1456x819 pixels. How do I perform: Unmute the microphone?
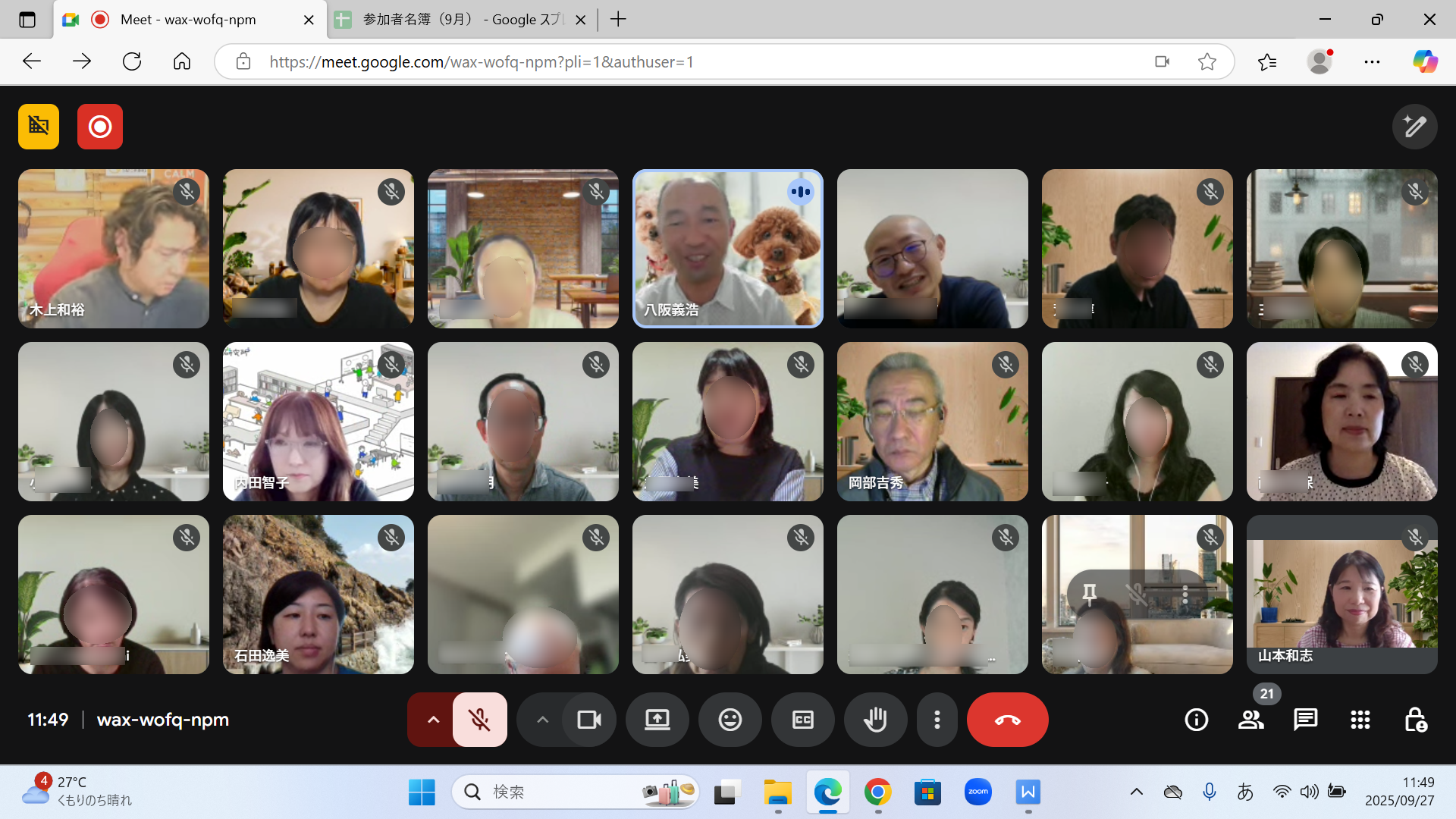click(x=479, y=720)
